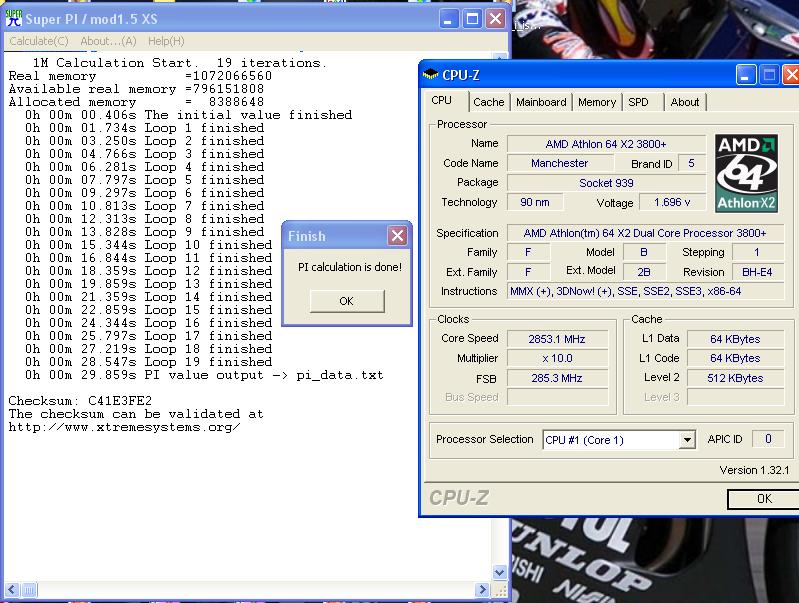Switch to the Memory tab
The image size is (799, 603).
[x=597, y=102]
